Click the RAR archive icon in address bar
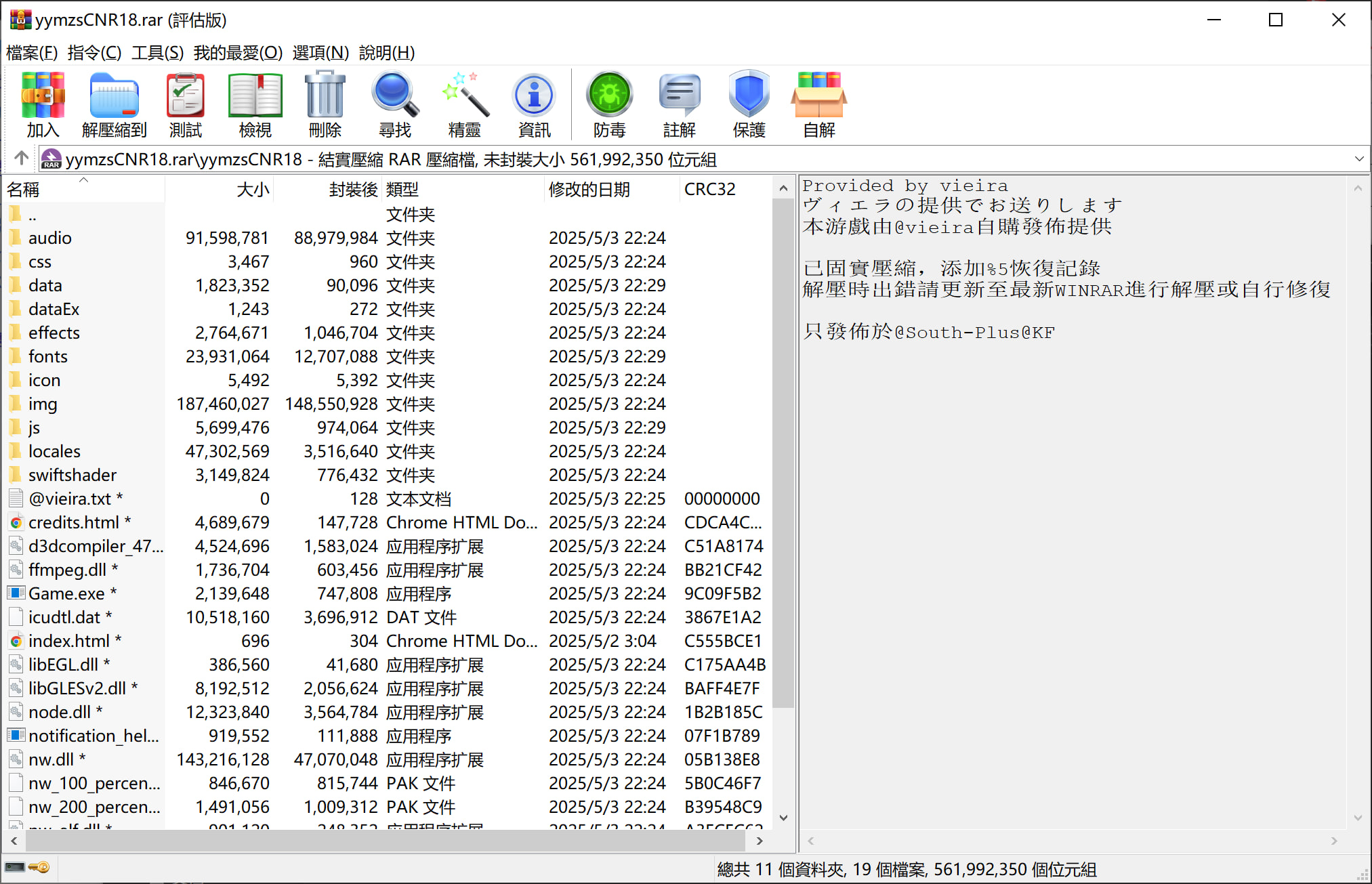The height and width of the screenshot is (884, 1372). pos(51,159)
